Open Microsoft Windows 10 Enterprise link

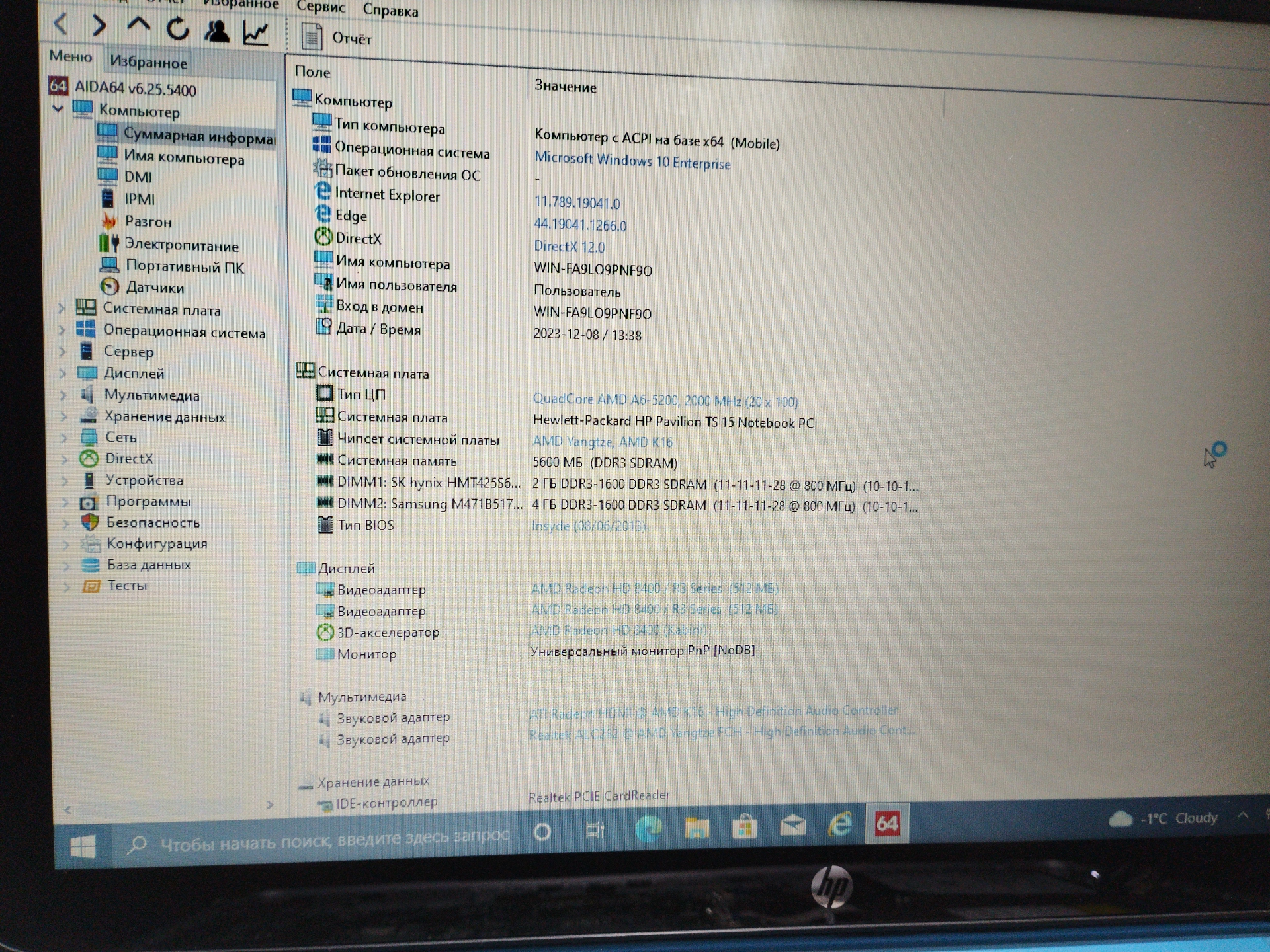632,161
